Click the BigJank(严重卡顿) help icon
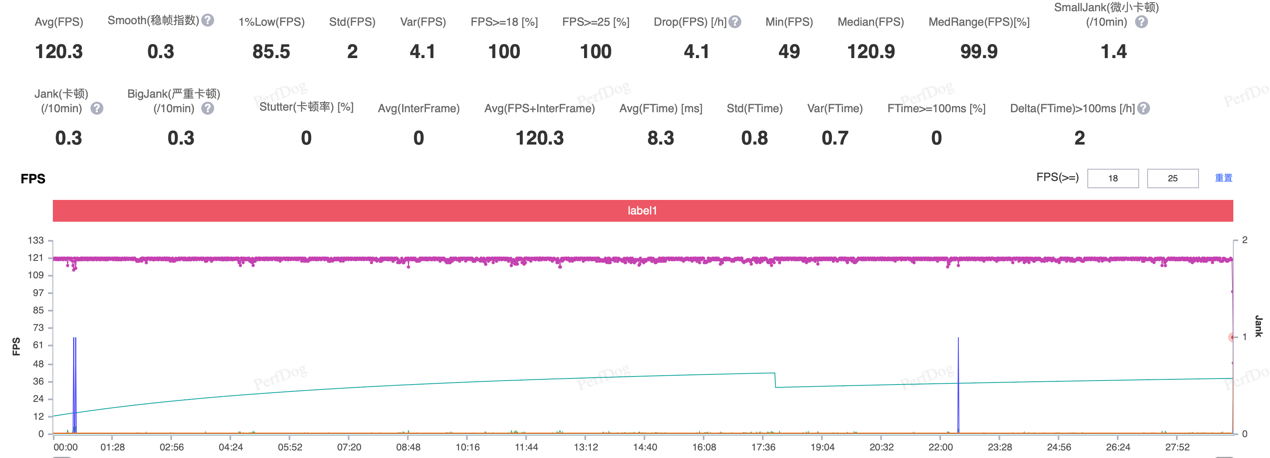1270x458 pixels. [x=208, y=108]
